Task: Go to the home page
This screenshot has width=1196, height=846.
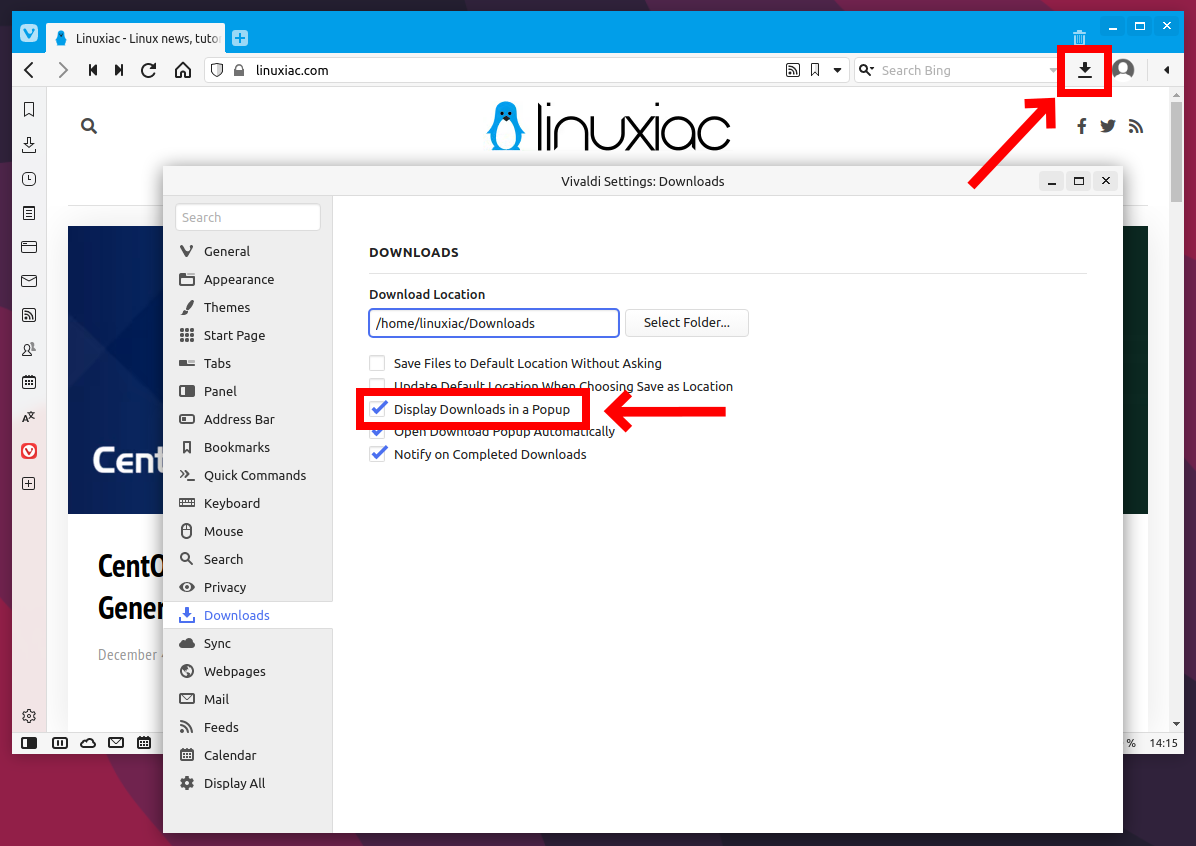Action: 182,70
